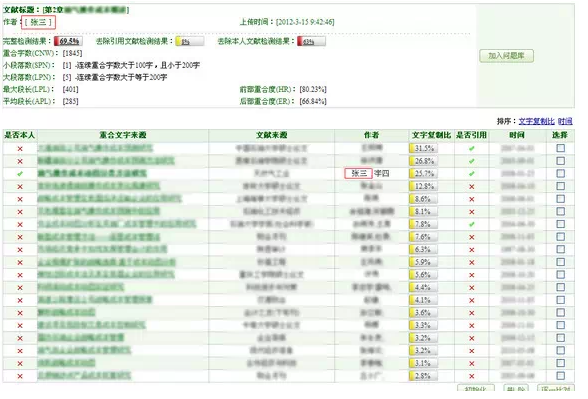Click the green check under 是否引用 in 7.8% row
Image resolution: width=588 pixels, height=399 pixels.
(x=472, y=224)
